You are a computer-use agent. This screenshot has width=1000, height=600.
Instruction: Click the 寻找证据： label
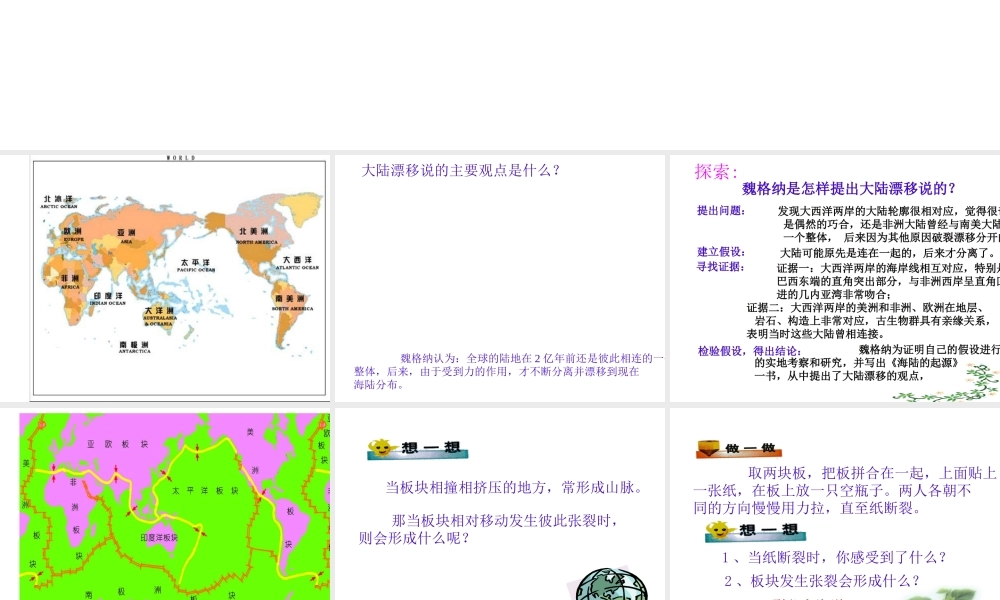[721, 267]
